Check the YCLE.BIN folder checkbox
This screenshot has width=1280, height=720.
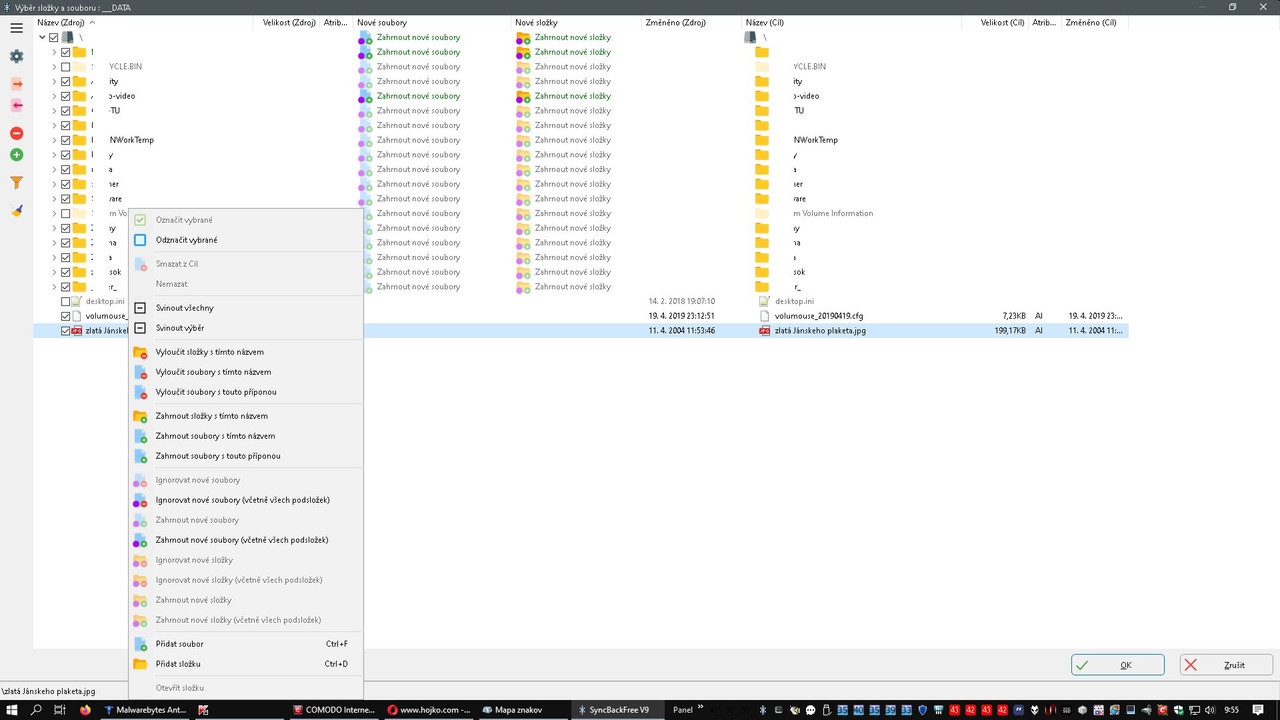(x=66, y=67)
